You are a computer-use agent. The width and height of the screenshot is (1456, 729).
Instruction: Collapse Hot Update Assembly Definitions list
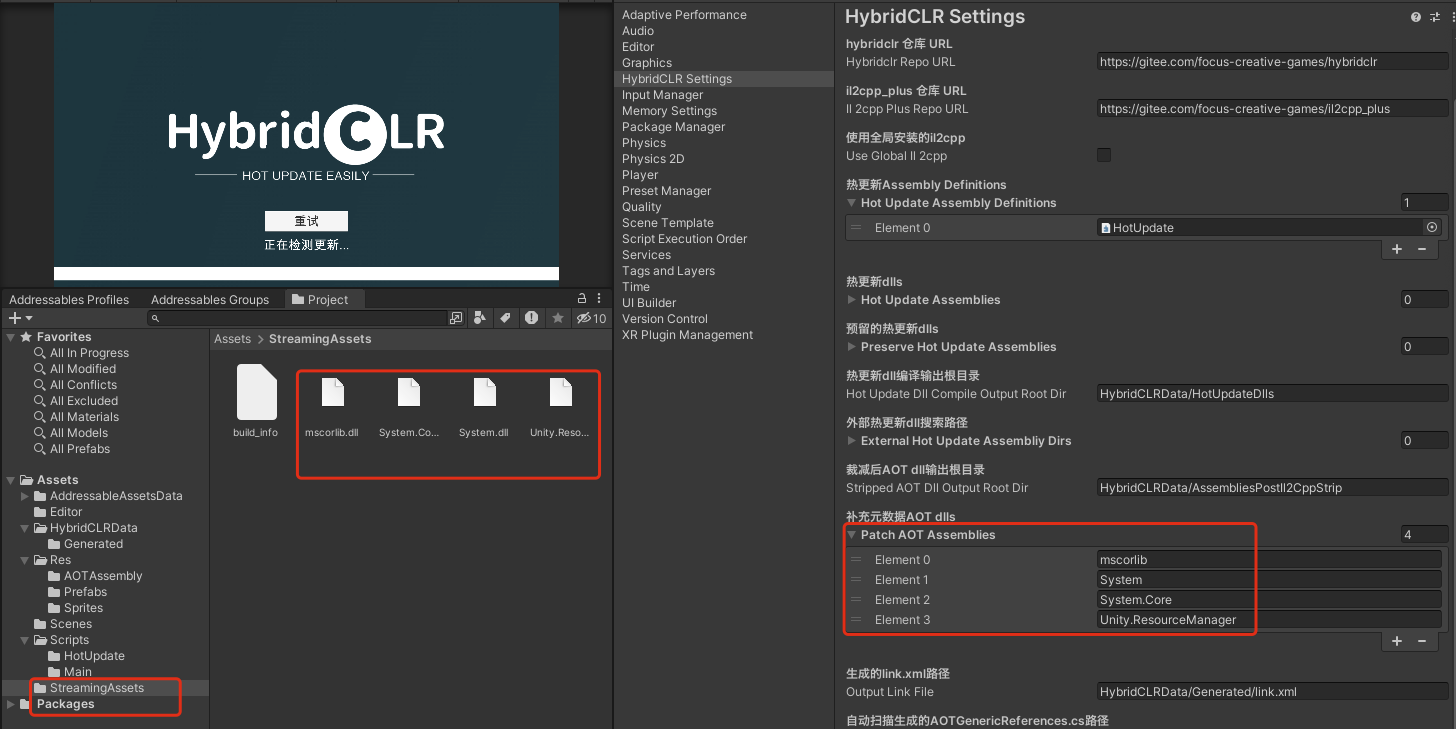click(x=852, y=203)
